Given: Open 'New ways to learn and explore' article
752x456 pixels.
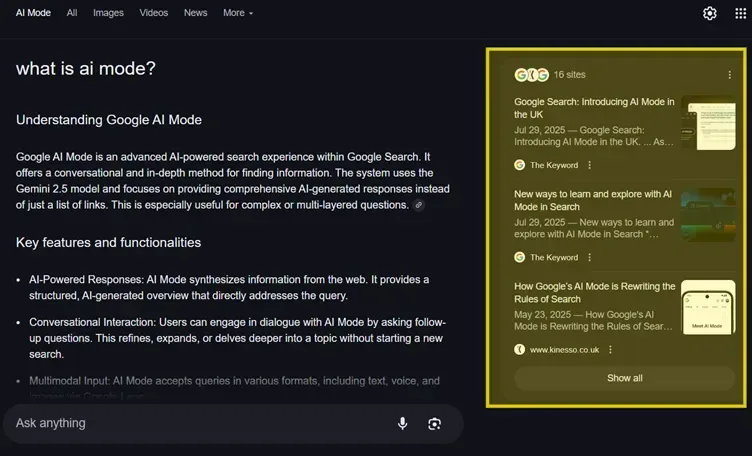Looking at the screenshot, I should click(x=593, y=200).
